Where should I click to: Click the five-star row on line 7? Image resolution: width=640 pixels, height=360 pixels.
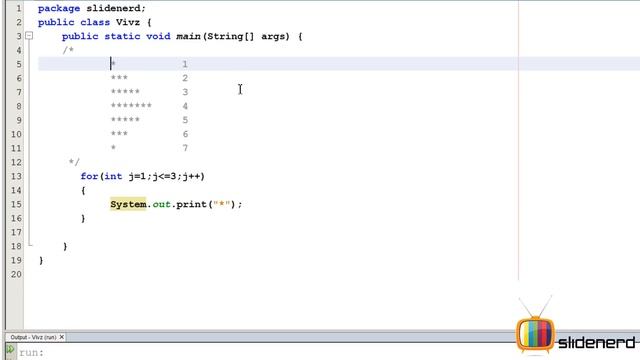tap(125, 91)
